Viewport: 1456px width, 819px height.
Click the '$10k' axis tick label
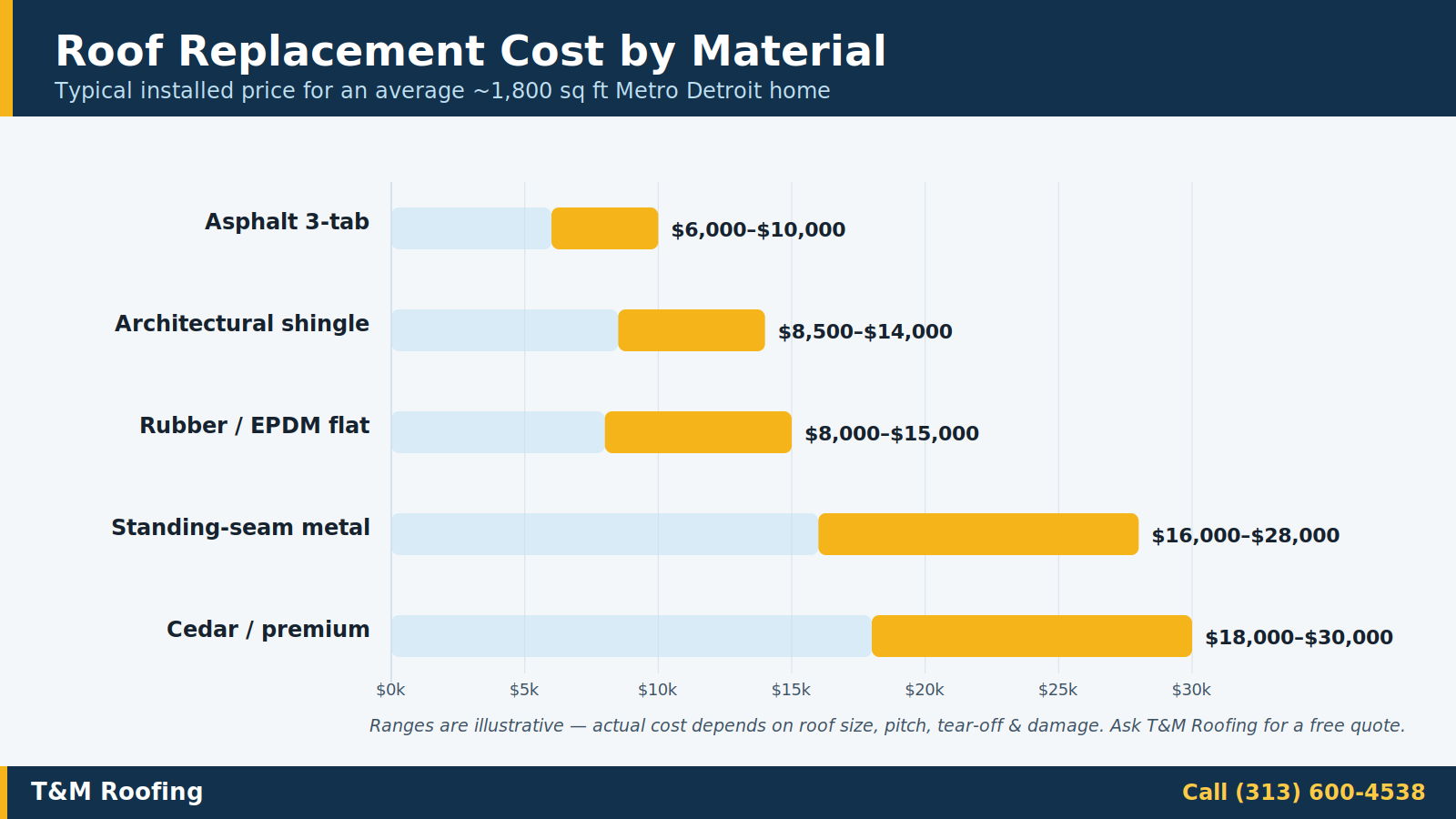pos(658,690)
